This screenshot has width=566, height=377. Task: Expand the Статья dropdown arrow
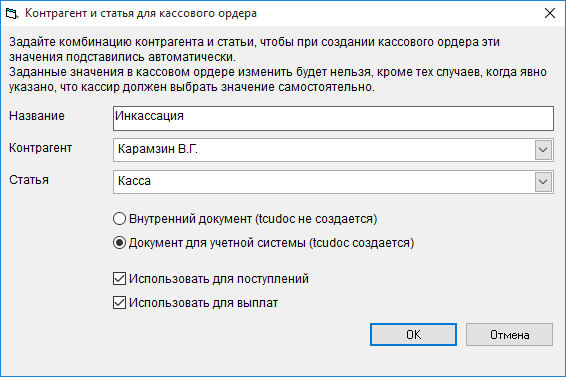tap(543, 182)
